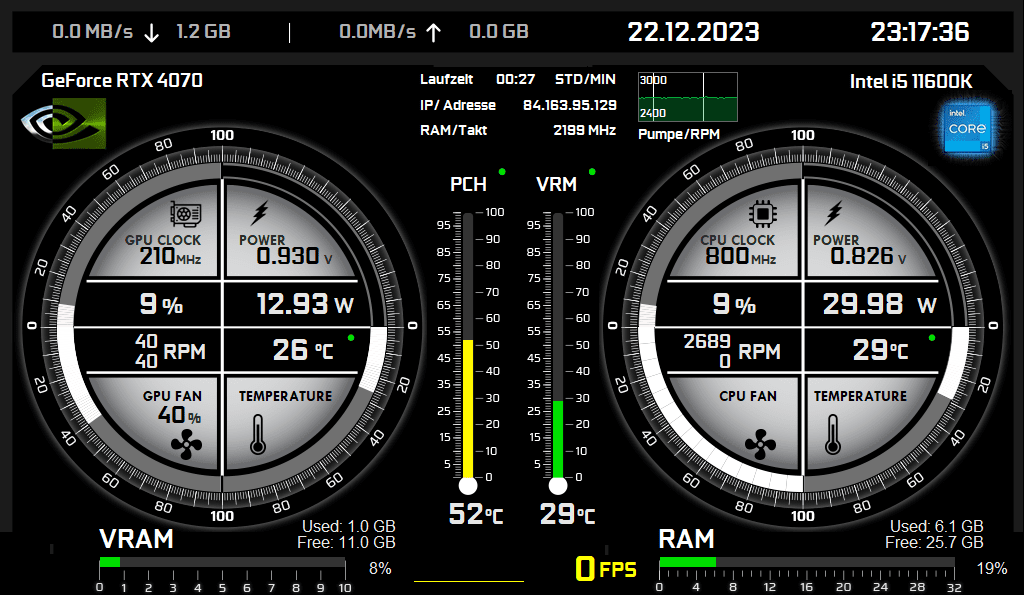The height and width of the screenshot is (595, 1024).
Task: Click the GeForce RTX 4070 title
Action: 122,80
